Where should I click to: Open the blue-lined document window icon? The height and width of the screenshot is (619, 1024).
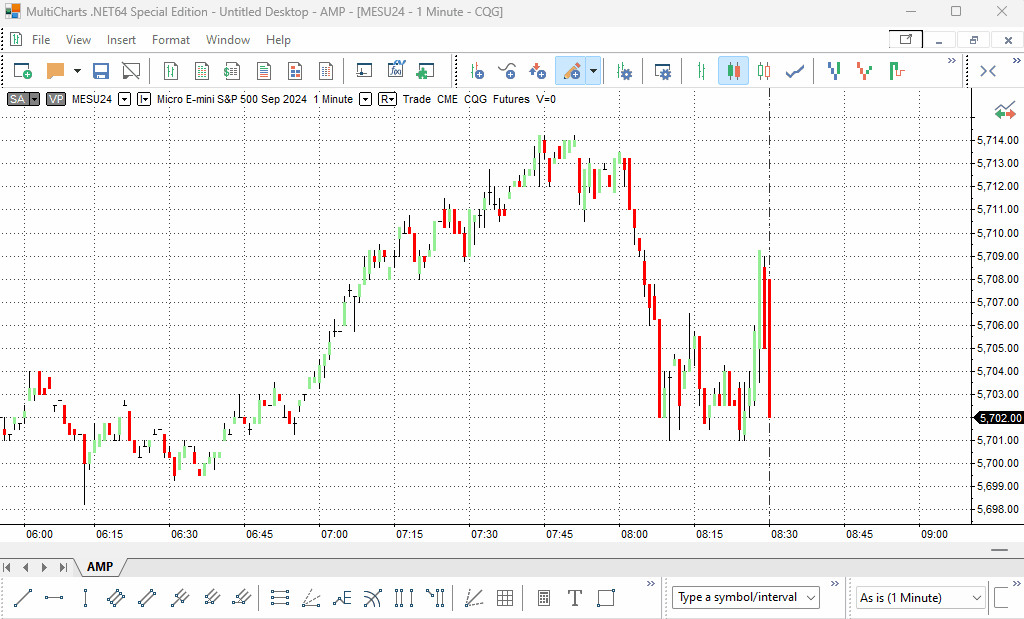[x=264, y=71]
